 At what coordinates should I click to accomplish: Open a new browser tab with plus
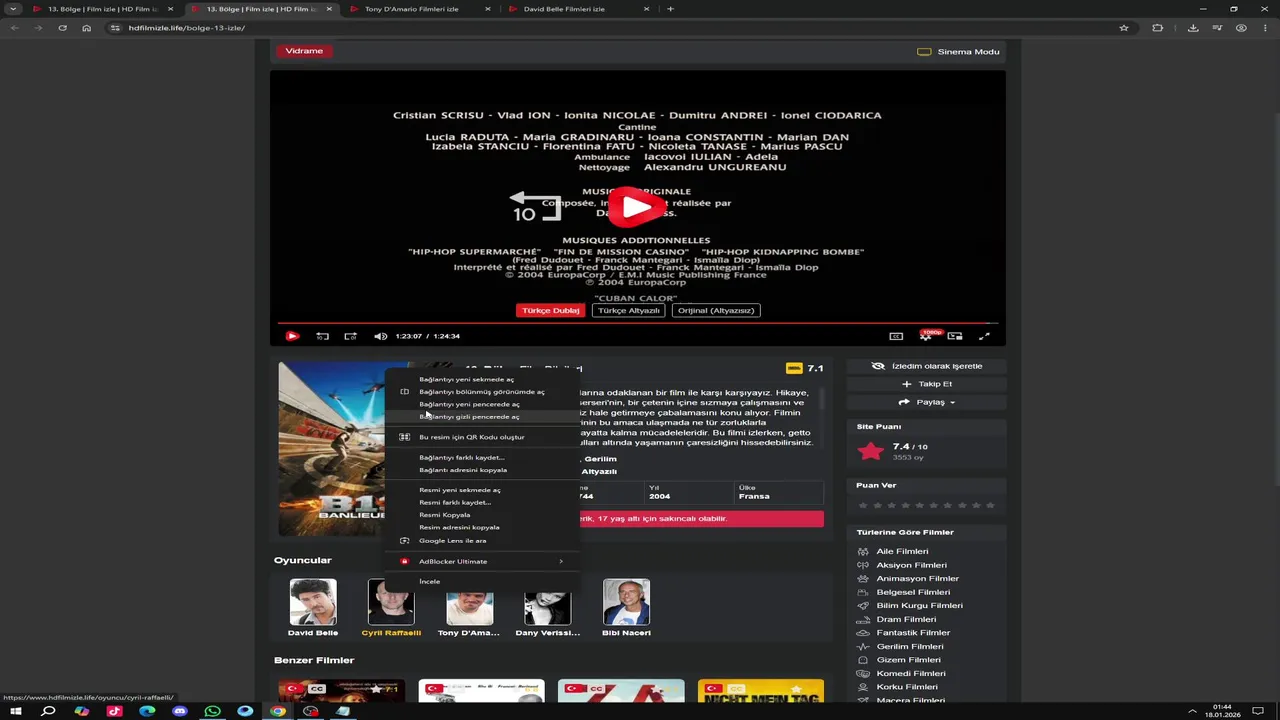670,9
